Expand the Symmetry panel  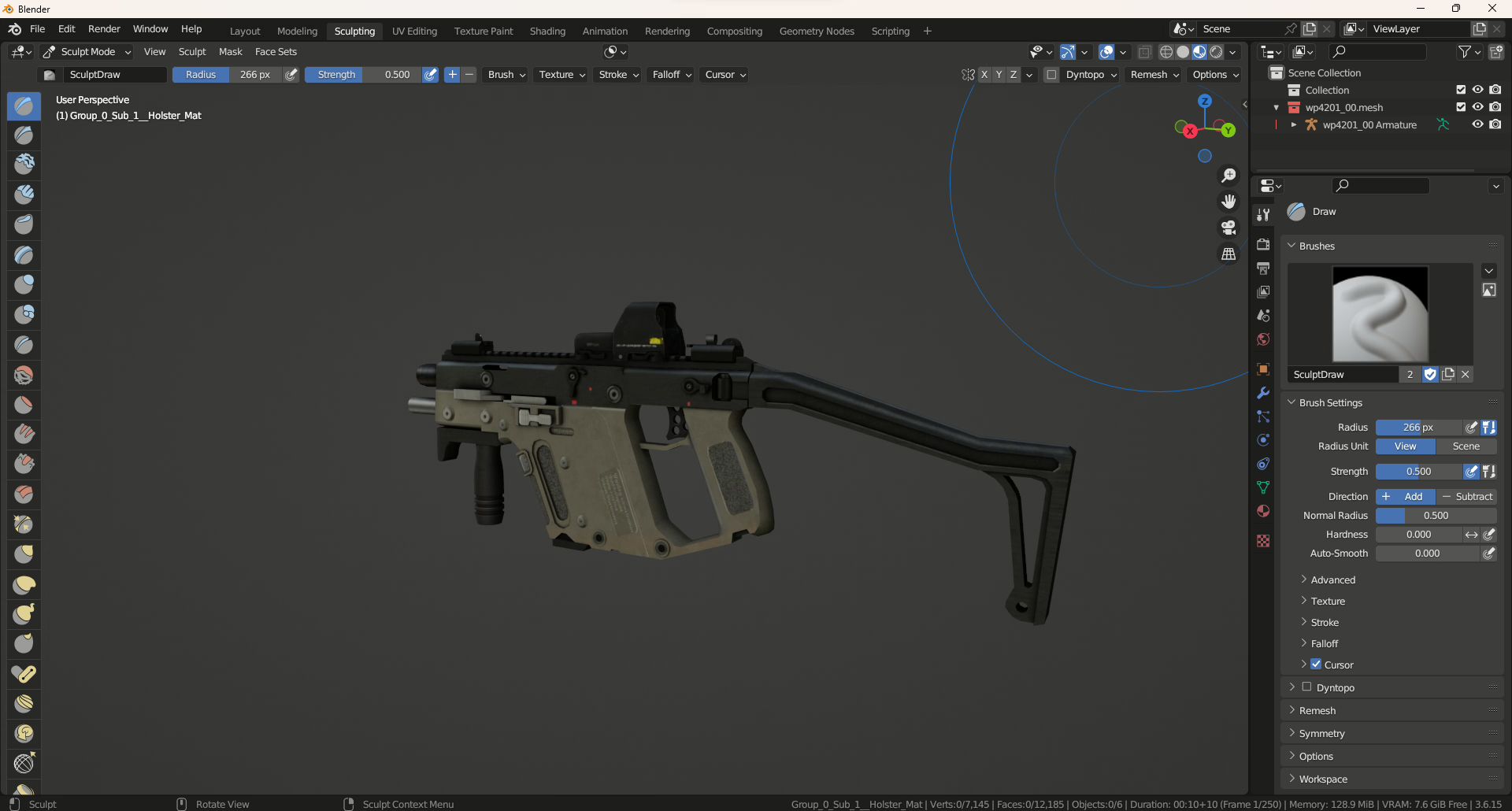pos(1321,734)
